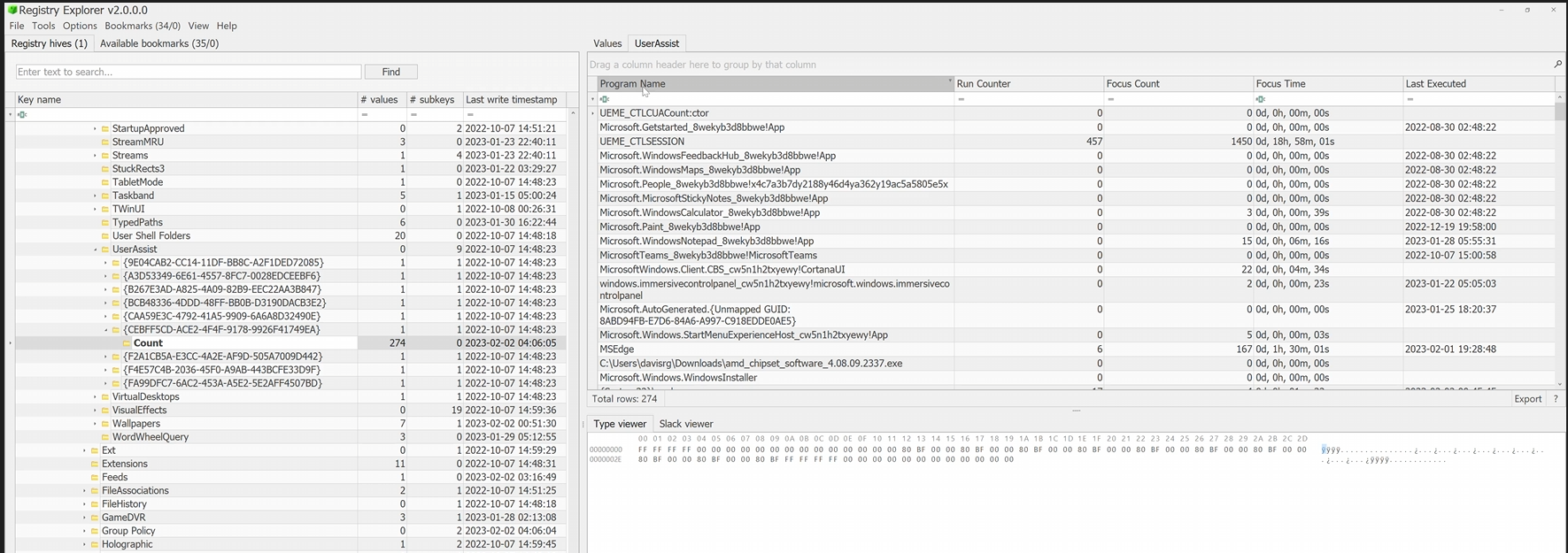Click the registry tree vertical scrollbar

(x=573, y=329)
